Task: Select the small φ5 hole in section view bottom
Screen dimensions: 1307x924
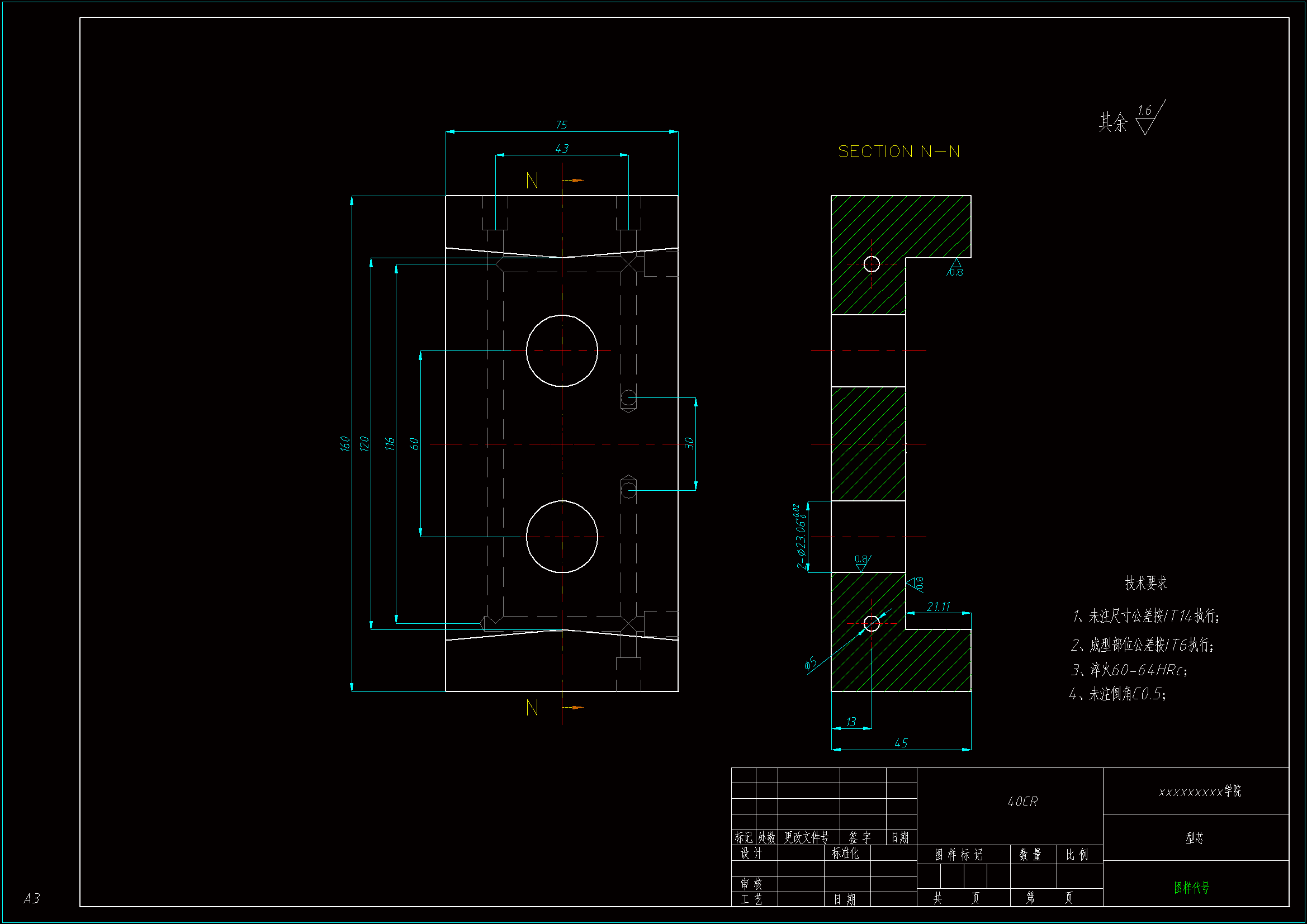Action: coord(872,624)
